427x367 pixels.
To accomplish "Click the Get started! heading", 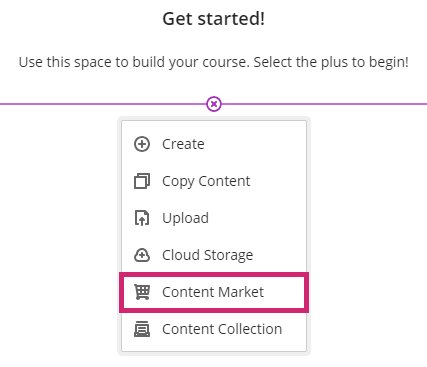I will pyautogui.click(x=214, y=19).
